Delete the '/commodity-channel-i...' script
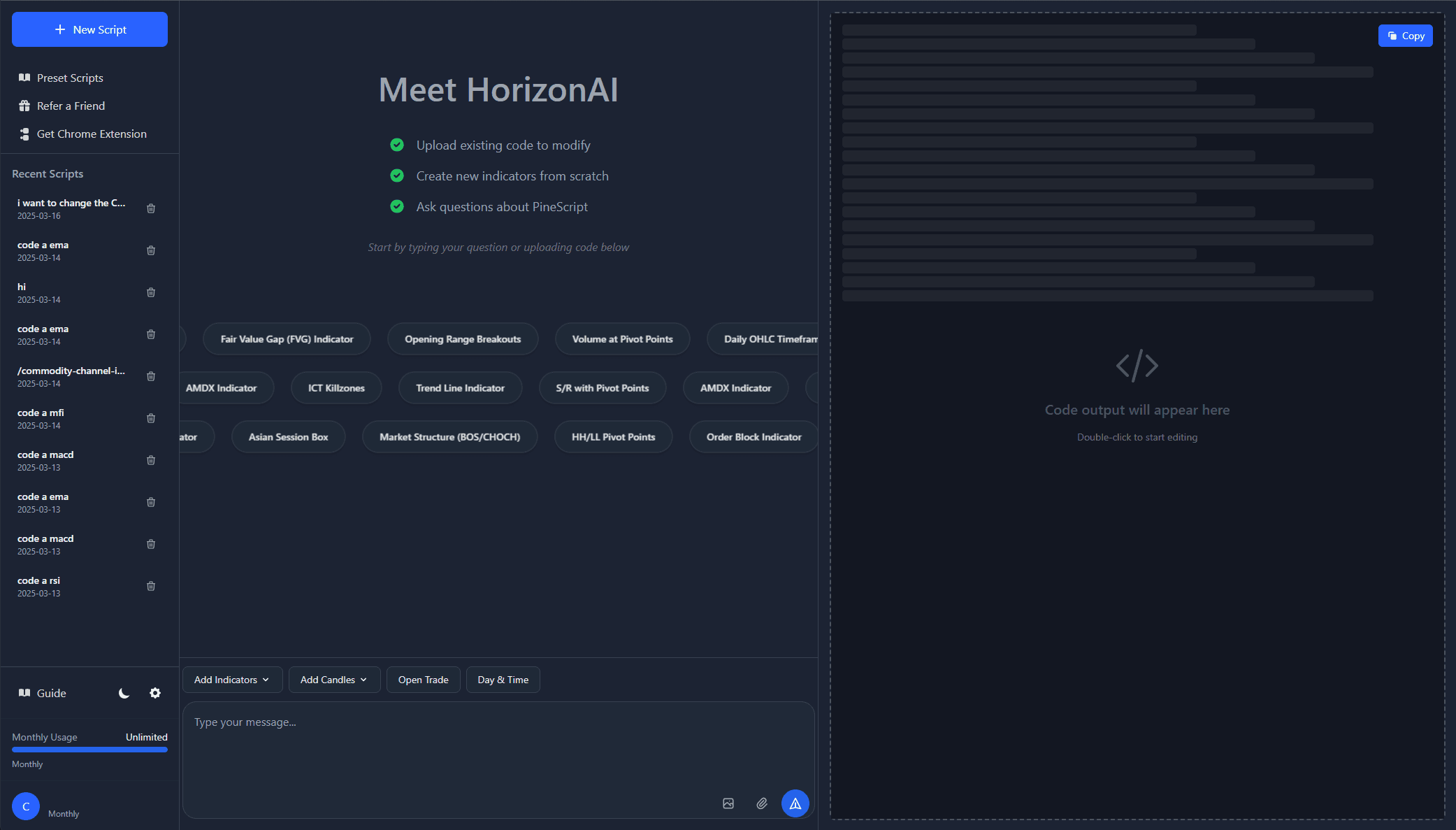 (151, 376)
